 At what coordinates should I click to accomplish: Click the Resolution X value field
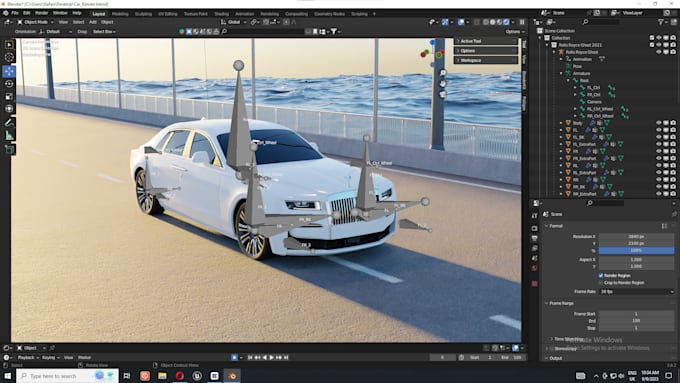click(636, 237)
